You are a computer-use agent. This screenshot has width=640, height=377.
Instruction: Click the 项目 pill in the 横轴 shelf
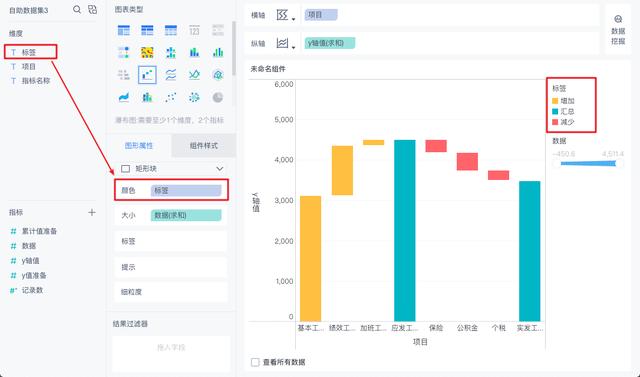click(320, 15)
